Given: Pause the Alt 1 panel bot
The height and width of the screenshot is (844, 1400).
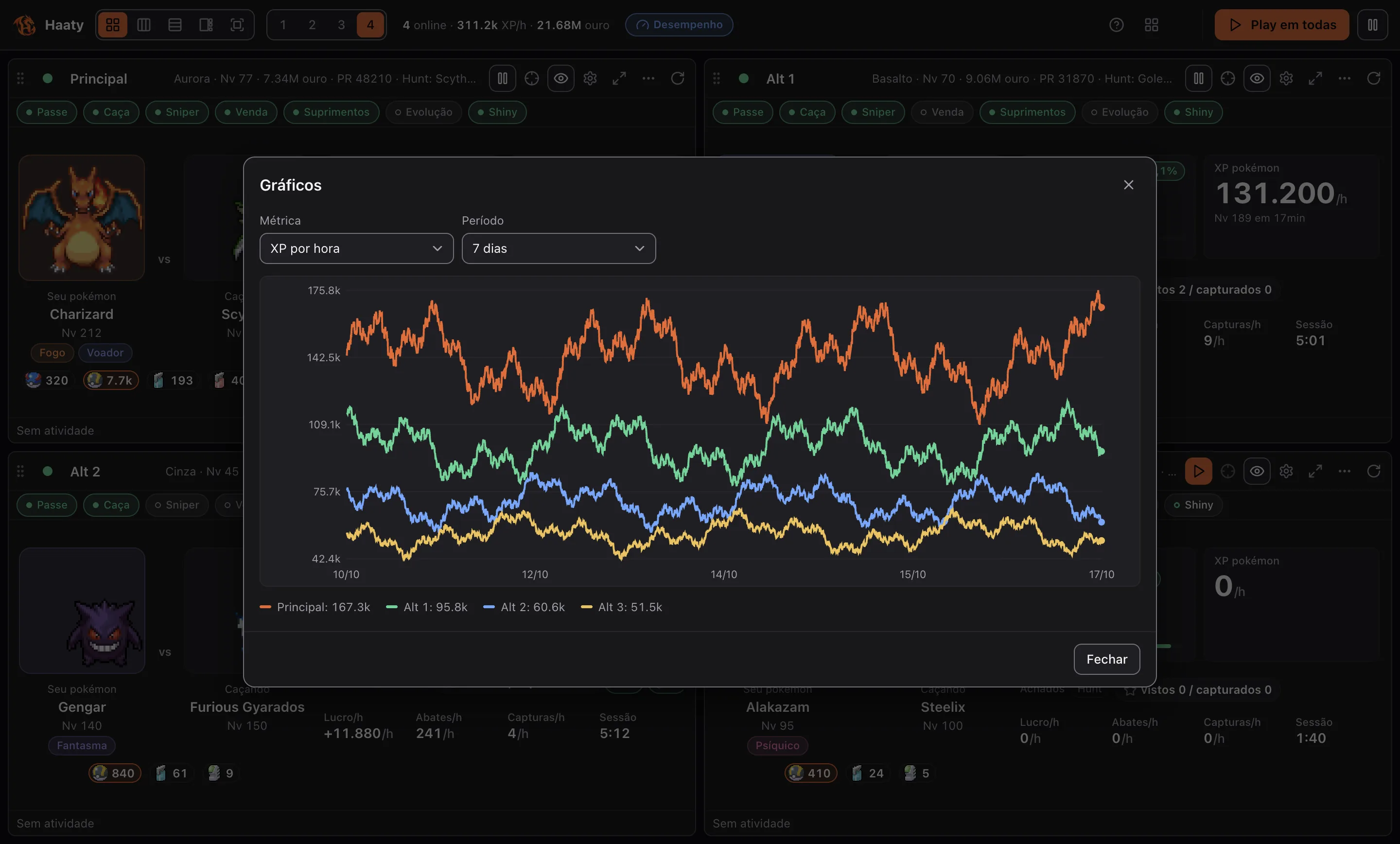Looking at the screenshot, I should (1198, 78).
